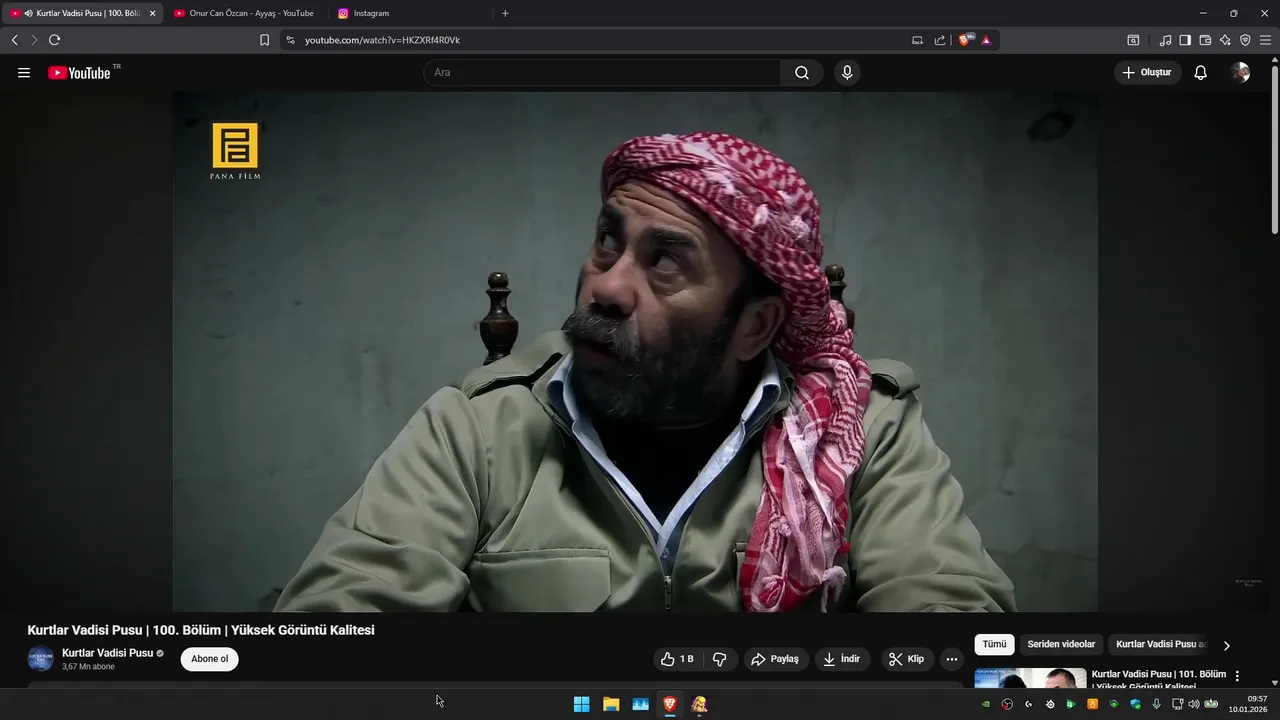The image size is (1280, 720).
Task: Dislike the video with thumbs down
Action: tap(719, 659)
